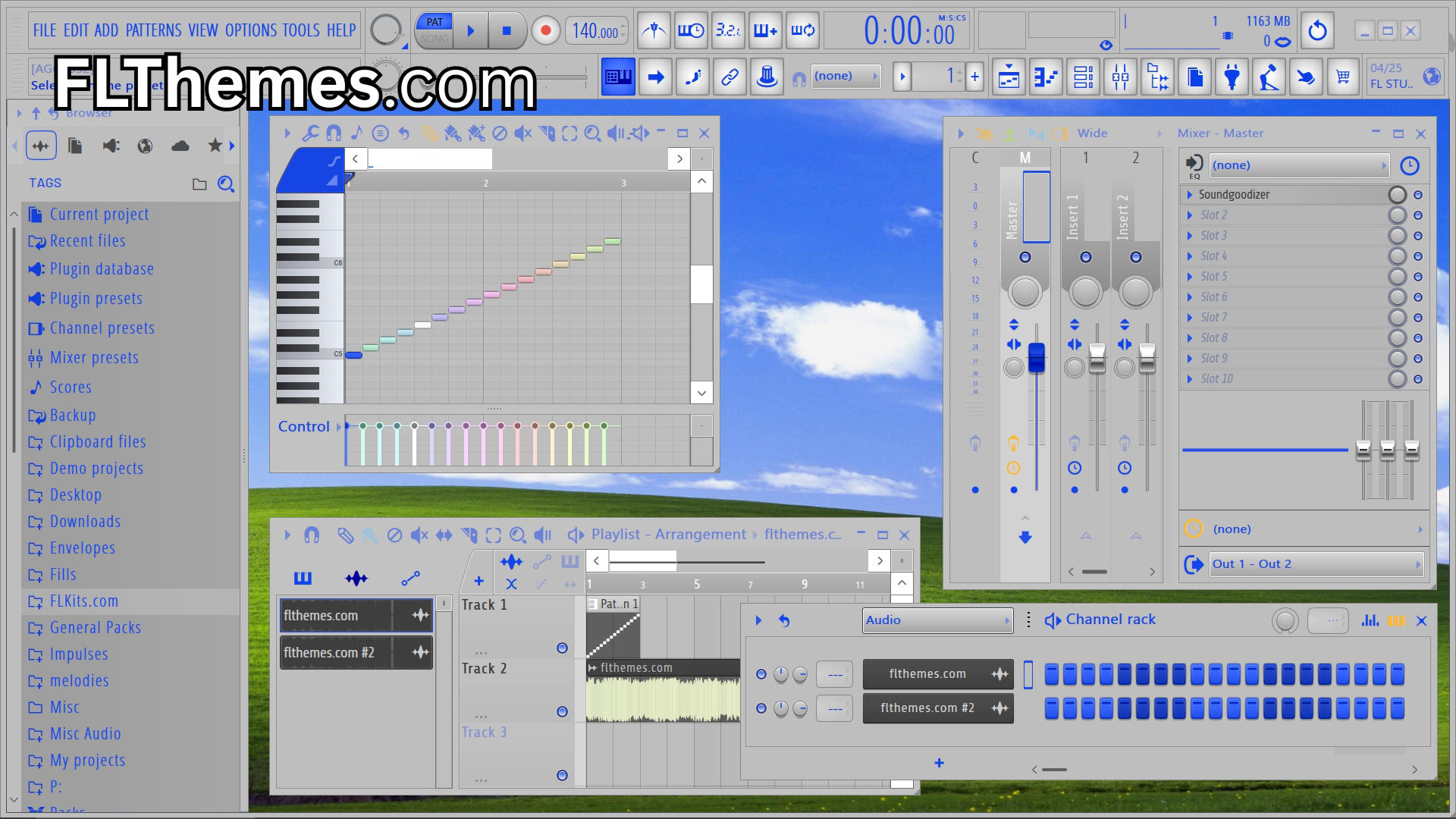
Task: Open the Demo projects folder
Action: pyautogui.click(x=96, y=469)
